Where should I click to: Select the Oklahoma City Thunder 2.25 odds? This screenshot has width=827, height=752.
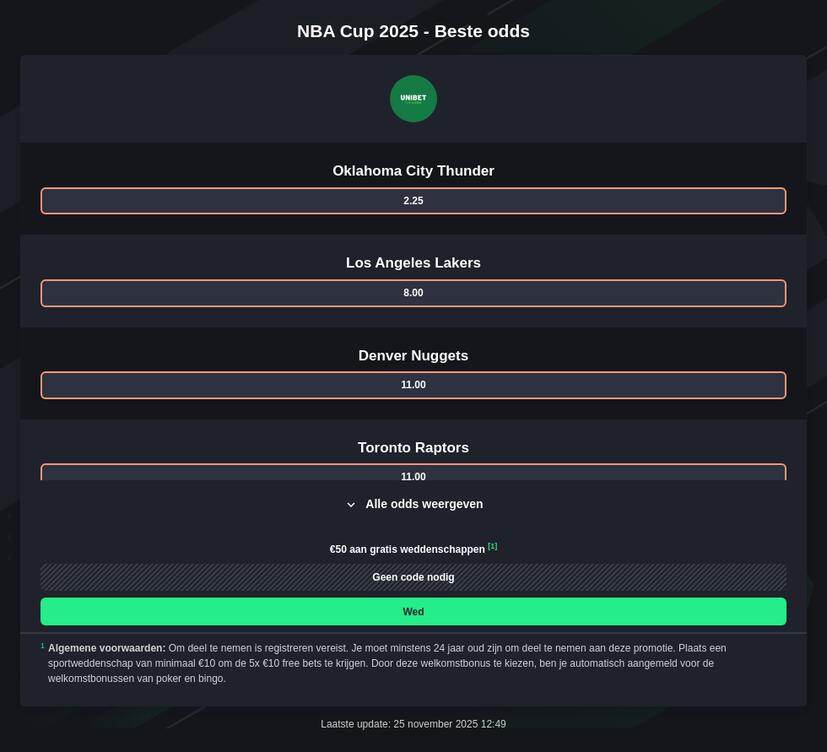tap(413, 200)
